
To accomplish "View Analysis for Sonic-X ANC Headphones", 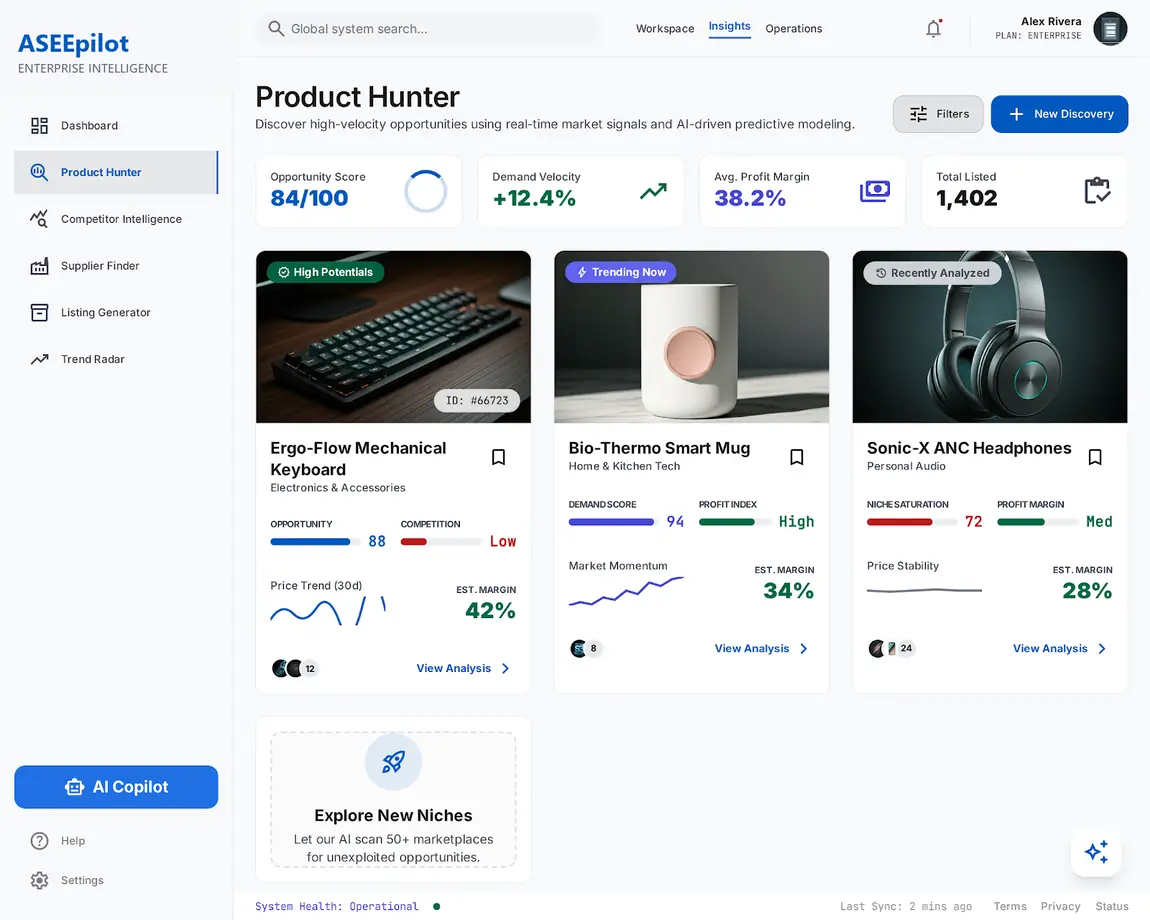I will tap(1060, 649).
